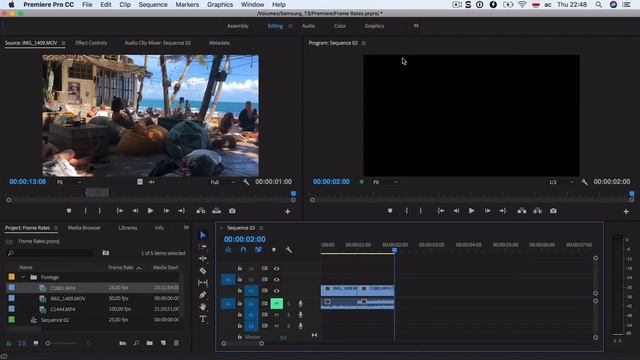Go to In point in Program monitor
Image resolution: width=640 pixels, height=360 pixels.
441,211
